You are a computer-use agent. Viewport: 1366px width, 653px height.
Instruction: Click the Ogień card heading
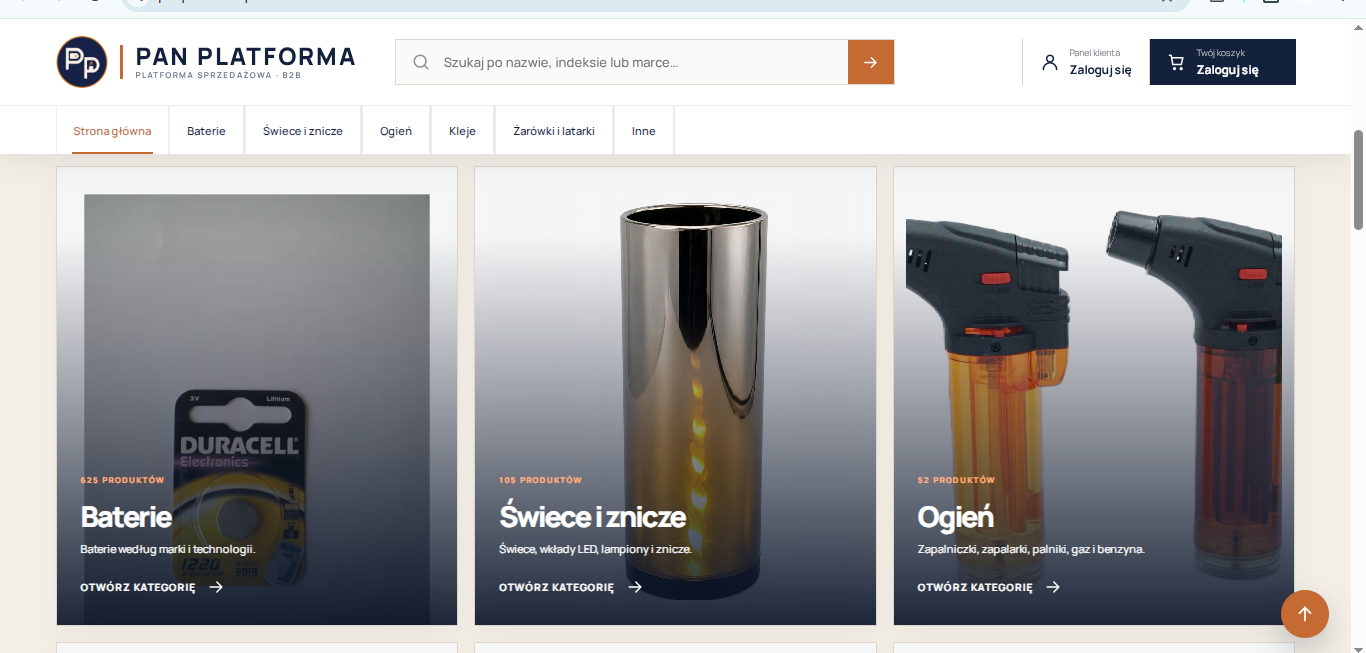pyautogui.click(x=955, y=517)
